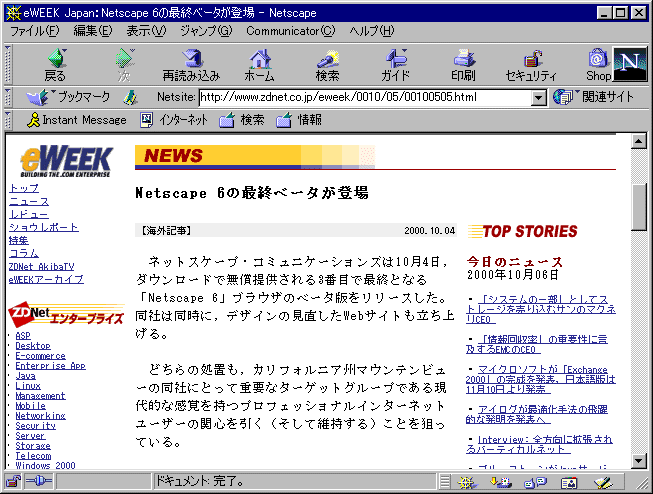
Task: Click in the Netsite URL field
Action: [x=365, y=97]
